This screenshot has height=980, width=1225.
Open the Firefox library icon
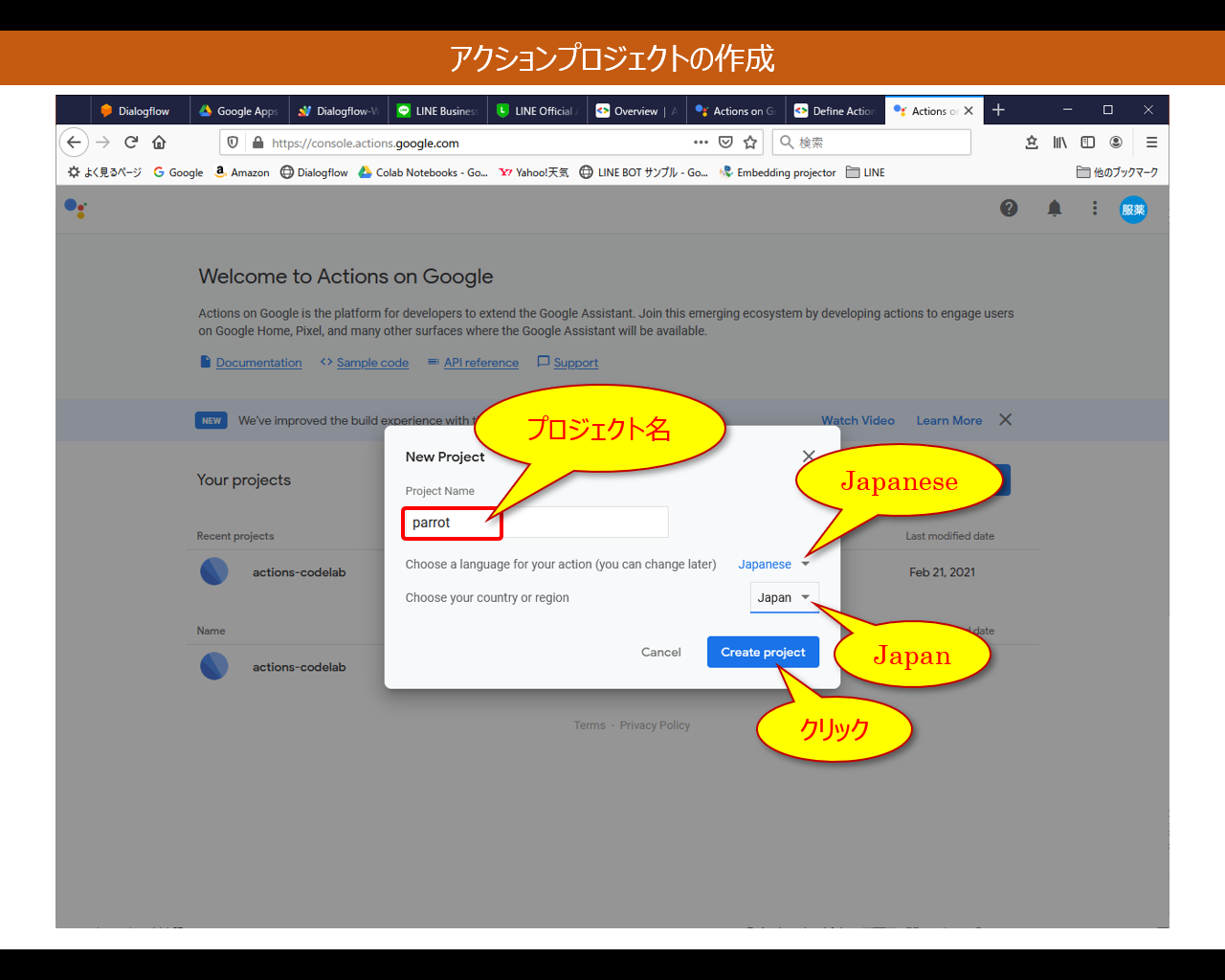point(1059,142)
